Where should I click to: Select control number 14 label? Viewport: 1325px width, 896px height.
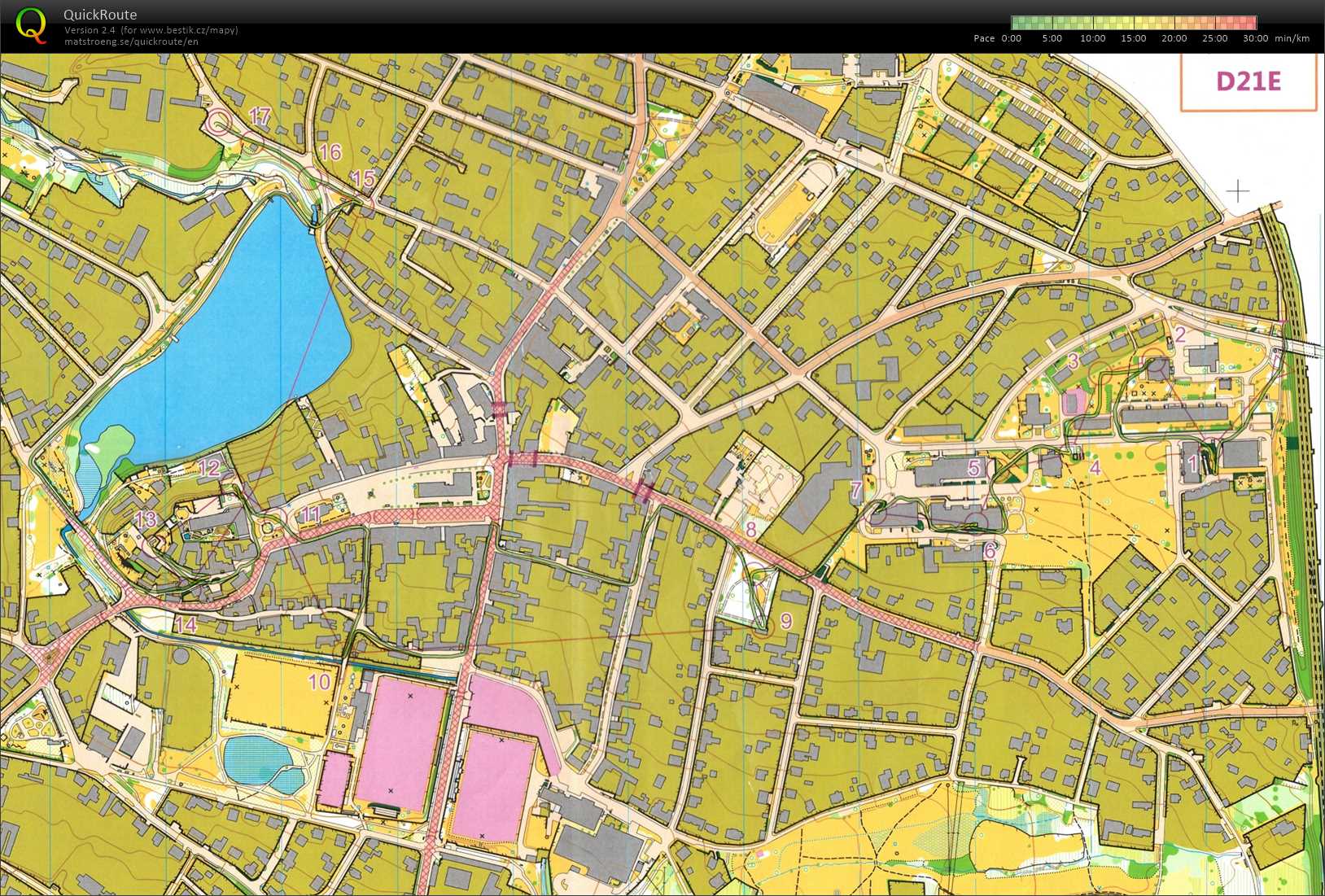pos(186,625)
